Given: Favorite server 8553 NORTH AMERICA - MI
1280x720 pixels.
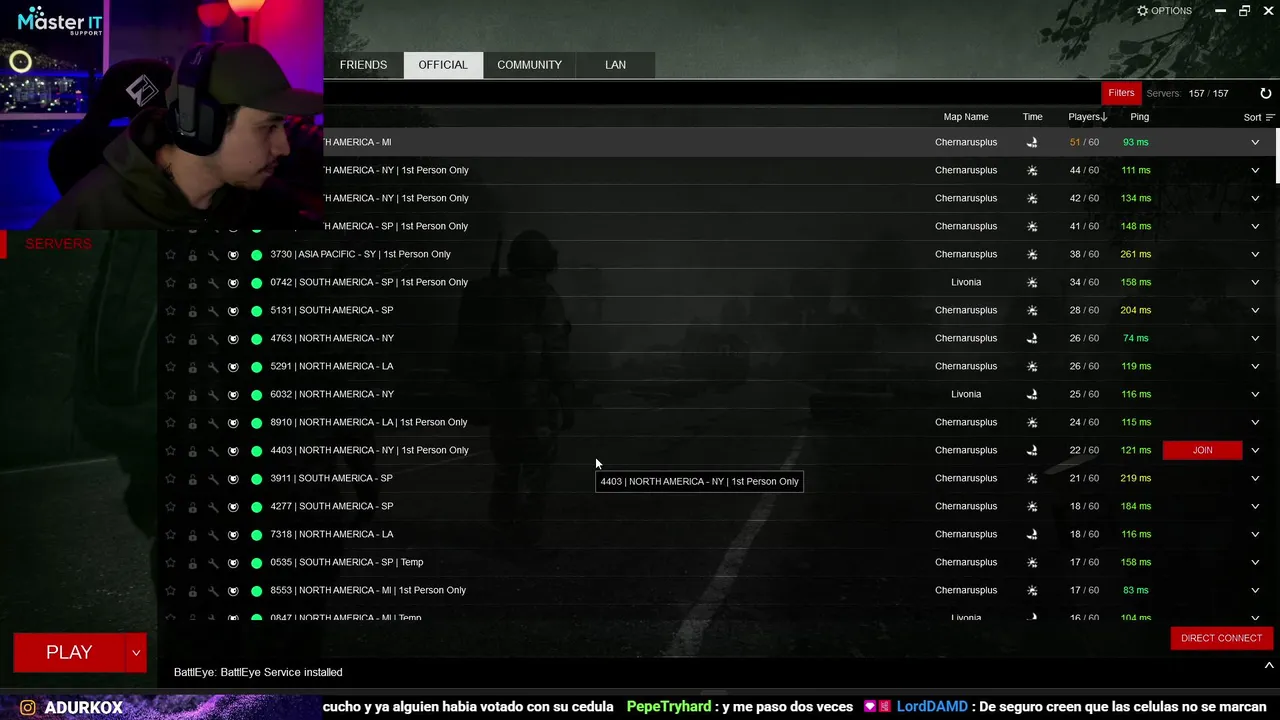Looking at the screenshot, I should (170, 590).
